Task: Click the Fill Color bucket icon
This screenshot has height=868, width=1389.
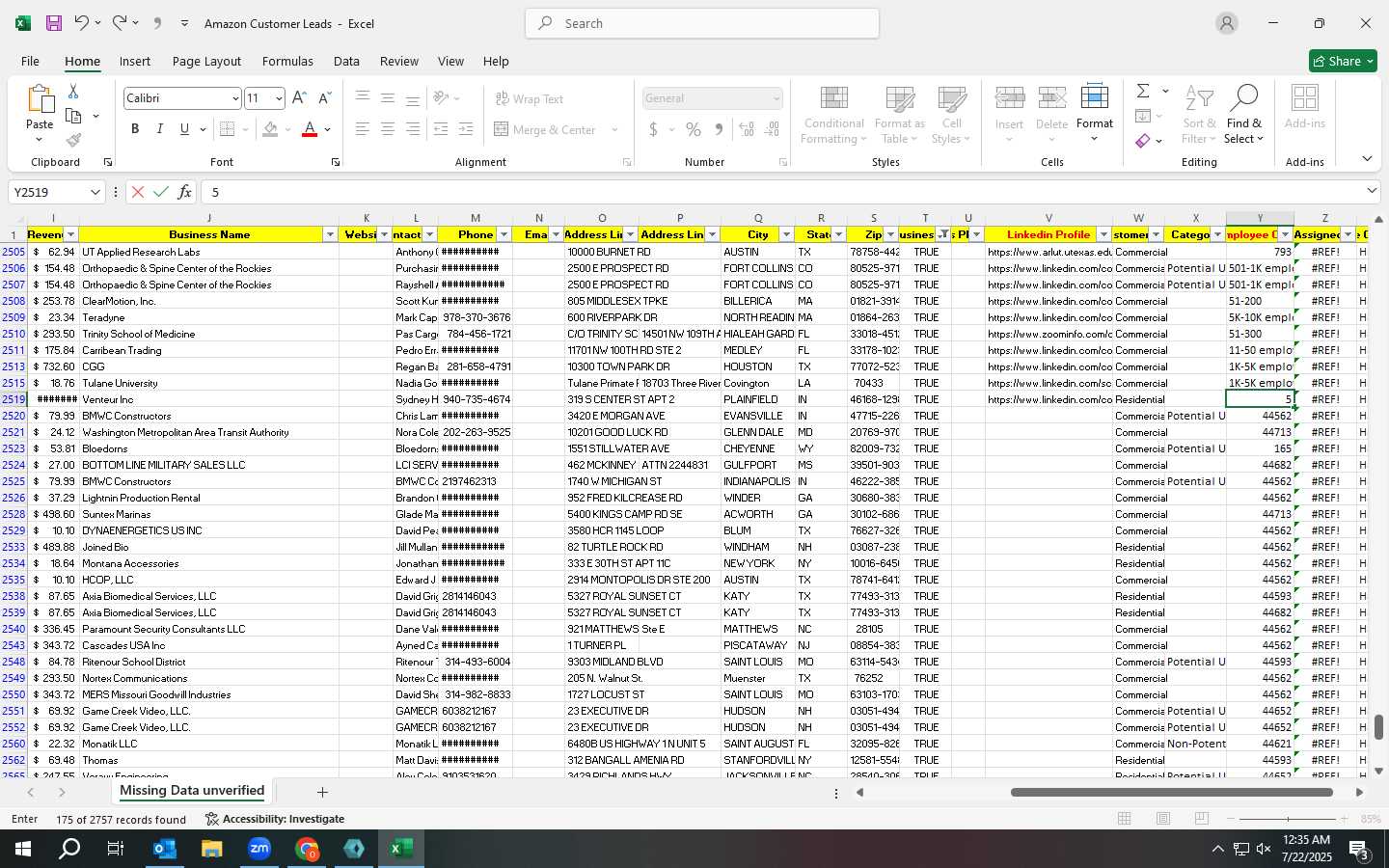Action: point(270,129)
